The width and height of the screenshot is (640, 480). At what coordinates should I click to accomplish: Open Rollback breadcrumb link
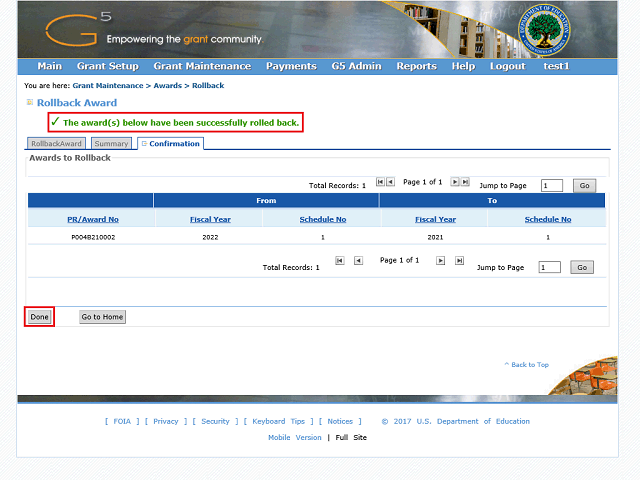(208, 86)
